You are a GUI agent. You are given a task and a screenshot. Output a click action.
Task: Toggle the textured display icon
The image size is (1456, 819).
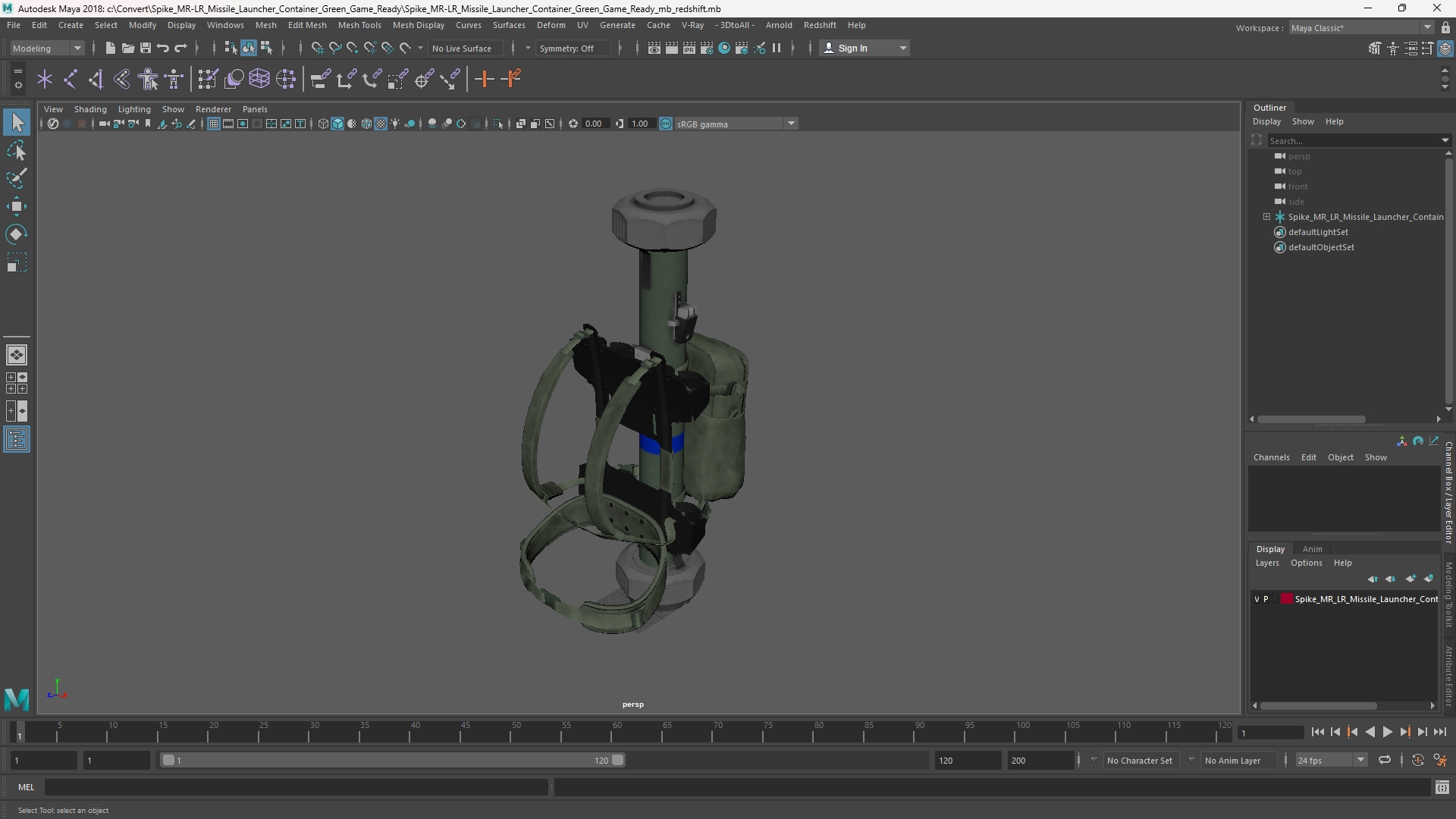point(381,124)
